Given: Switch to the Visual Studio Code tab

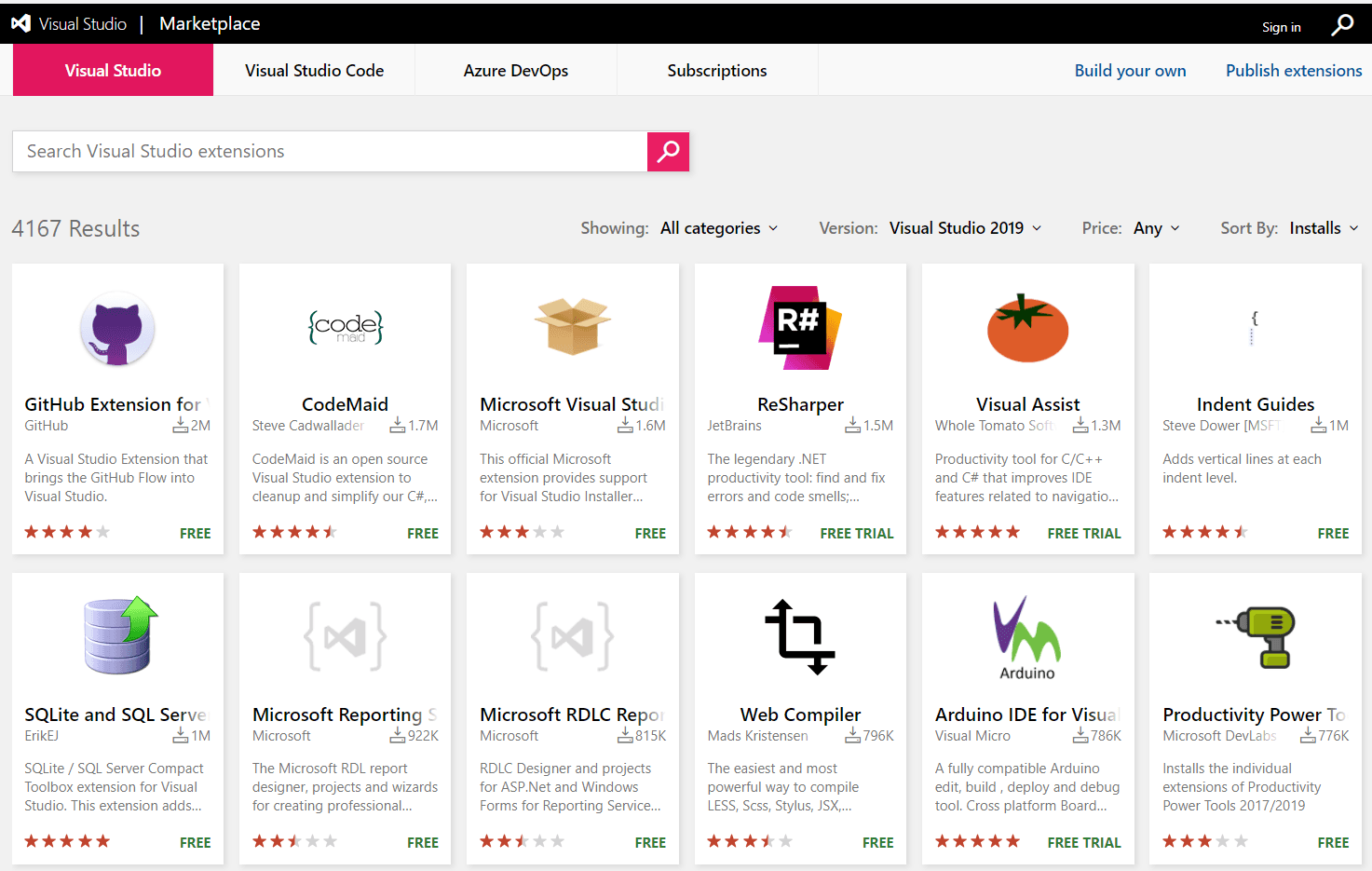Looking at the screenshot, I should (x=314, y=70).
